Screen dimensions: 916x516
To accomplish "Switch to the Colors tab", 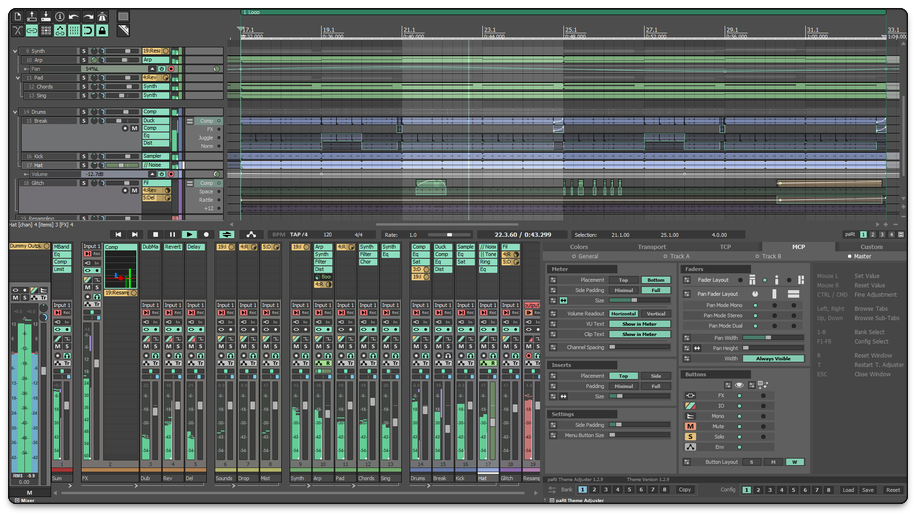I will [x=579, y=246].
